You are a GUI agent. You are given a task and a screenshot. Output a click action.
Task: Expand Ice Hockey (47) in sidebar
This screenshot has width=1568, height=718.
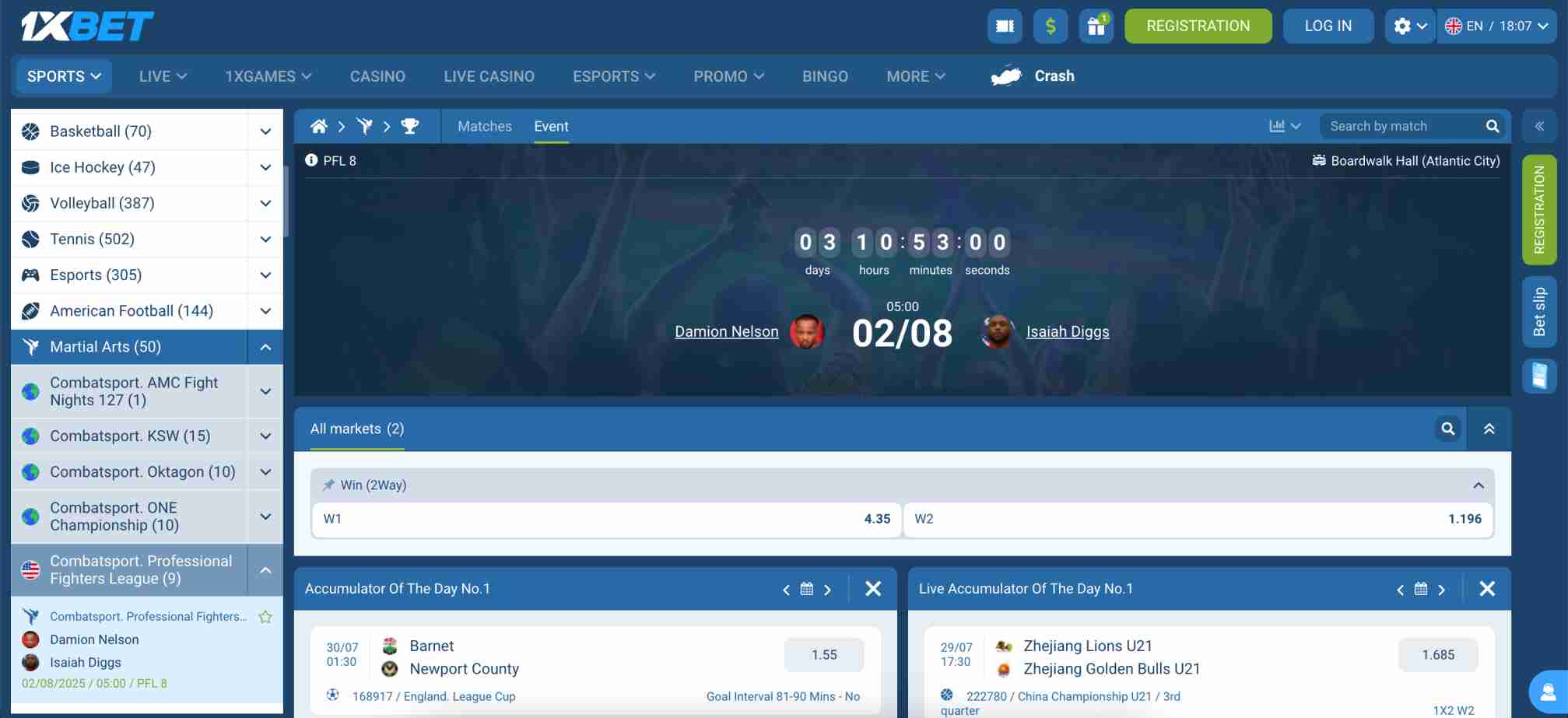coord(265,167)
